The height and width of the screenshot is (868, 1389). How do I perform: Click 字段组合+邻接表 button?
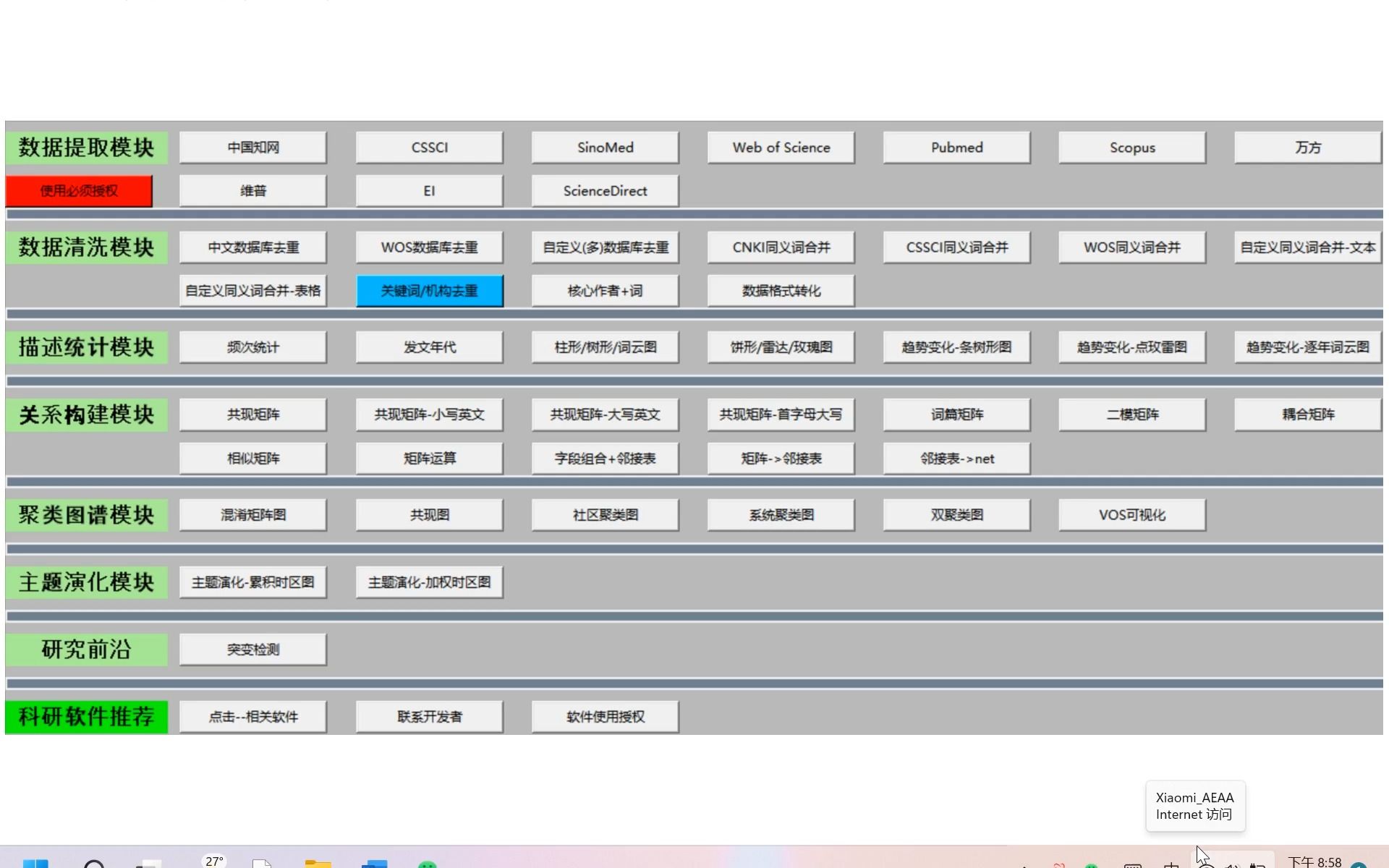[606, 459]
